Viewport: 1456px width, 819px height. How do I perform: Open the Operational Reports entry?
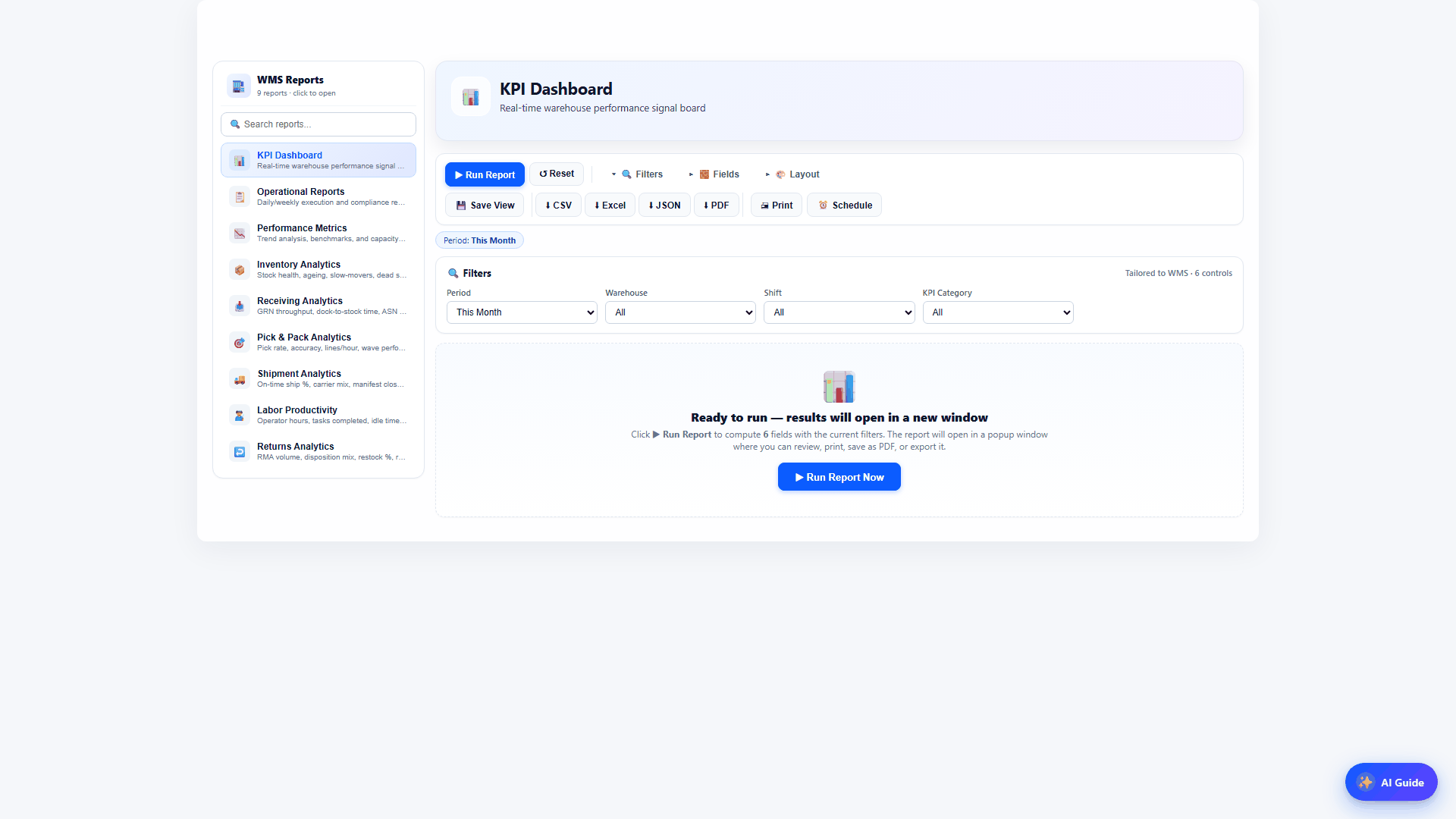click(318, 196)
